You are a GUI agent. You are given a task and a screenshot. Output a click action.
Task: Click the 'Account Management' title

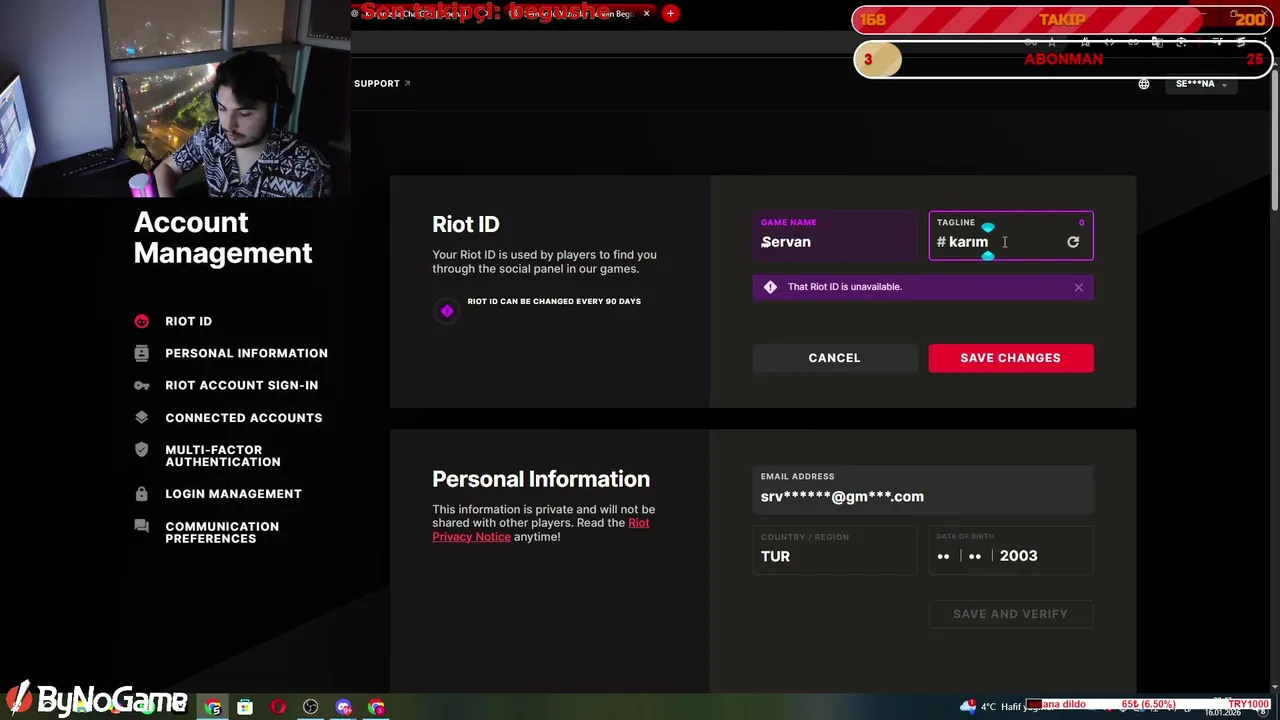[x=223, y=238]
